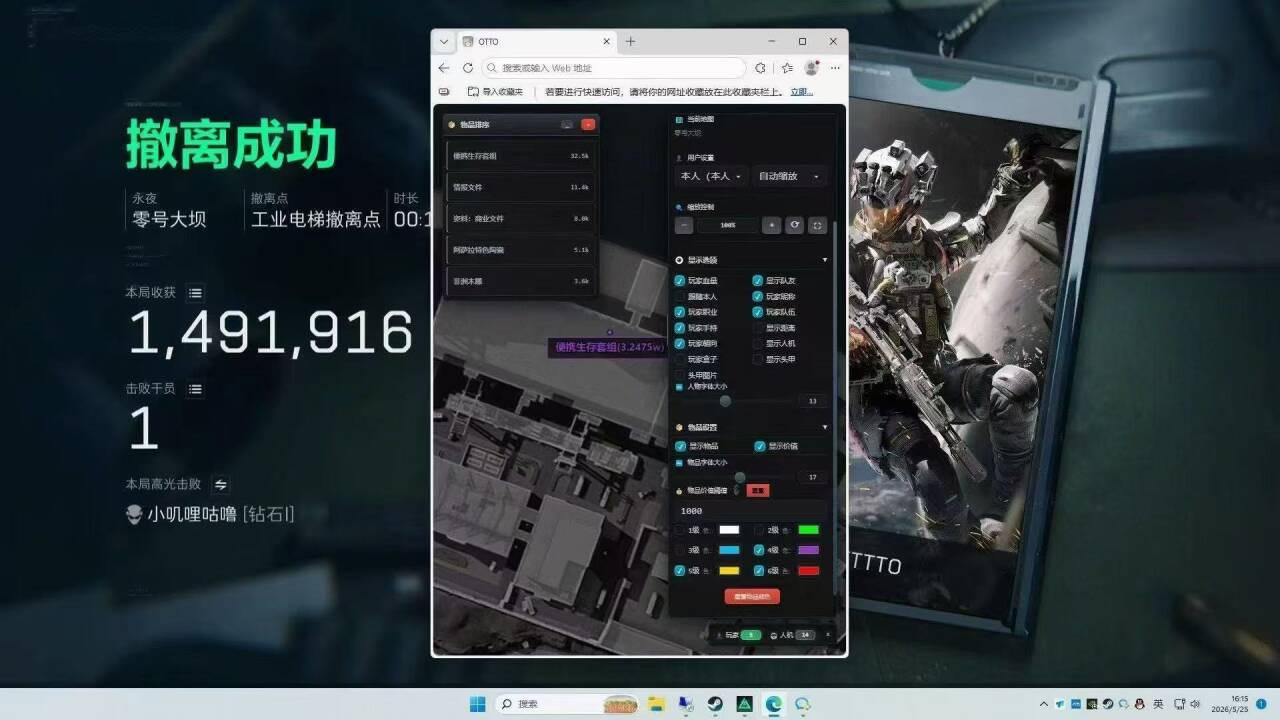Open Microsoft Edge taskbar icon
The height and width of the screenshot is (720, 1280).
[x=773, y=704]
